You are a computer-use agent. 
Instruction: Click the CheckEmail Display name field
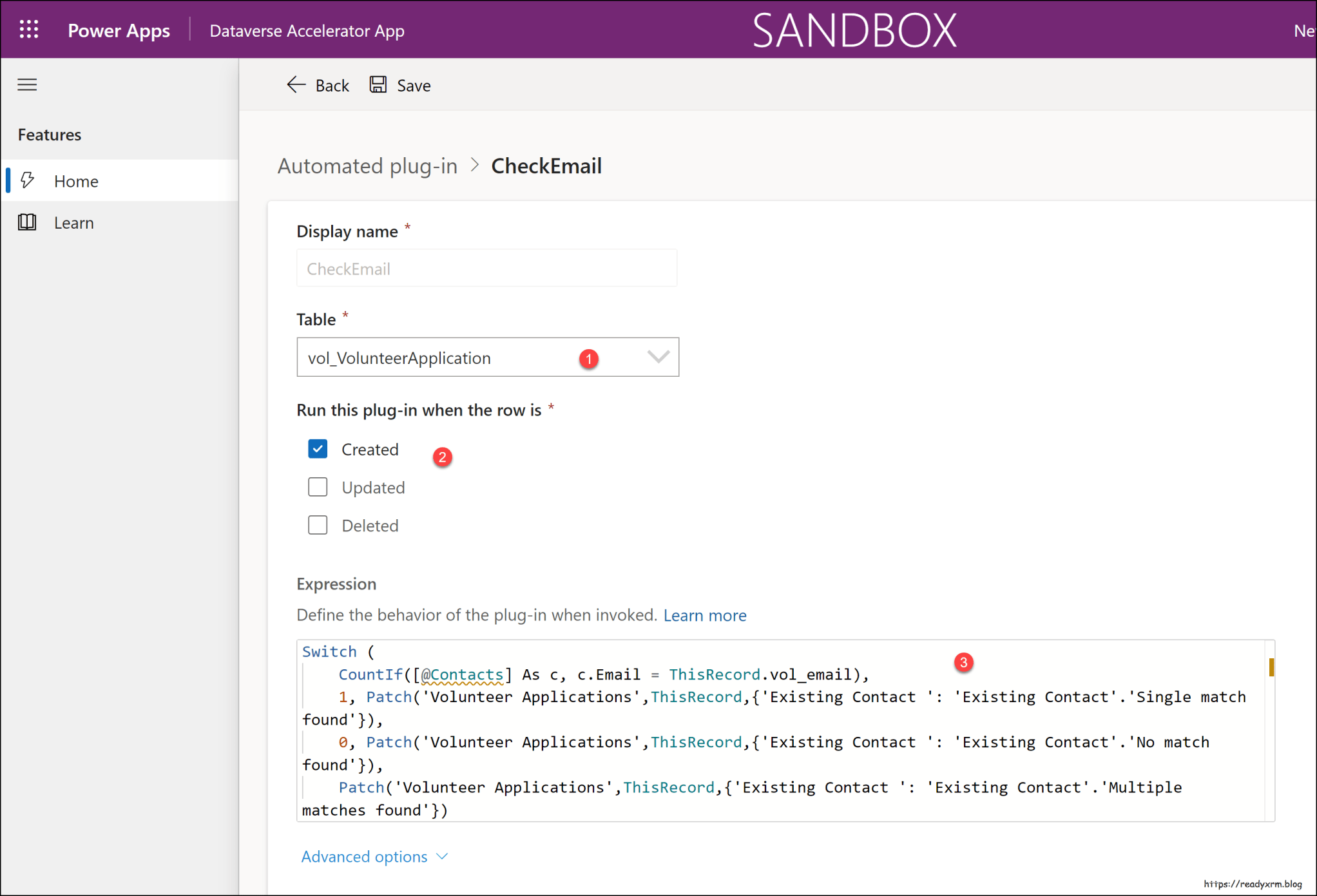(486, 268)
